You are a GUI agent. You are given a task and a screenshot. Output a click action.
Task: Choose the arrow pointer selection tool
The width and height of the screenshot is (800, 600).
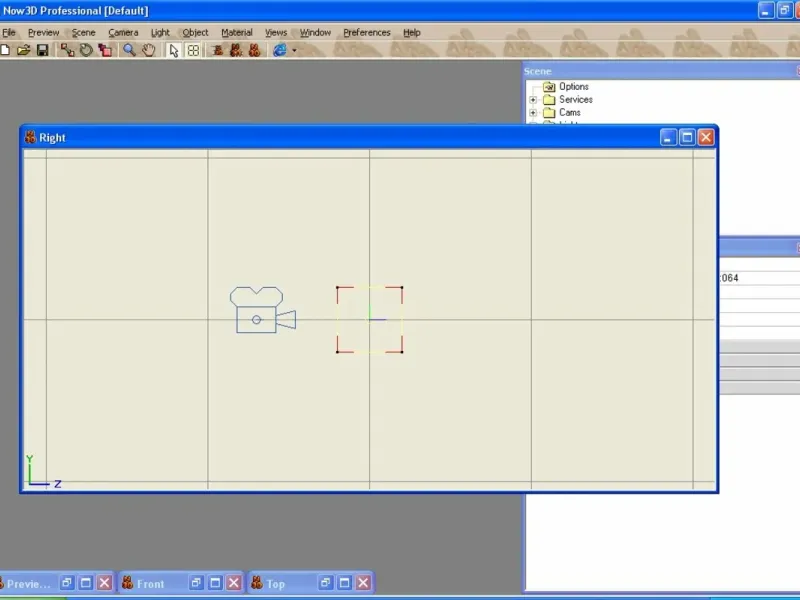(174, 51)
